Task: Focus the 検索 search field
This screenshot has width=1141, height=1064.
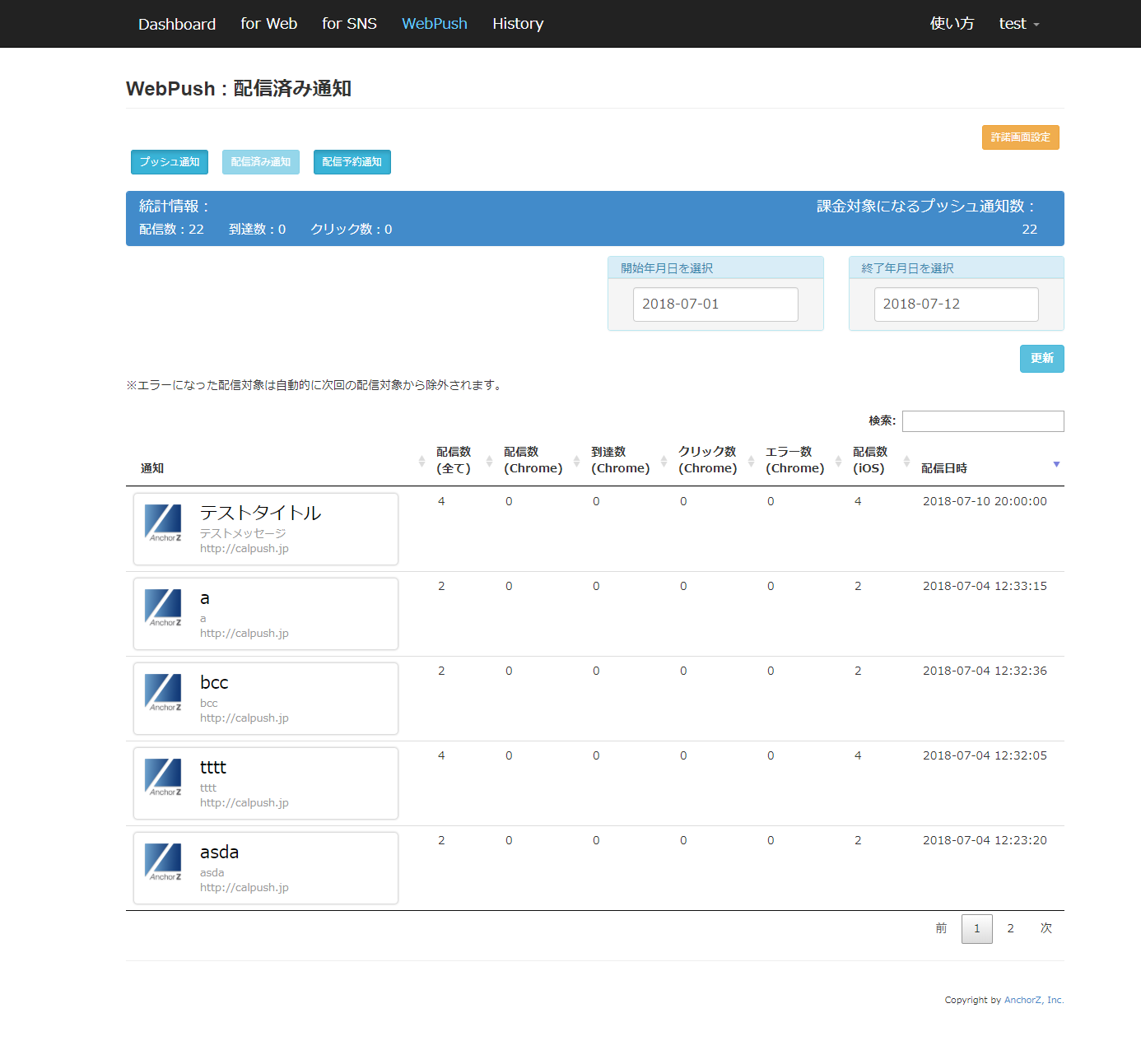Action: click(x=982, y=421)
